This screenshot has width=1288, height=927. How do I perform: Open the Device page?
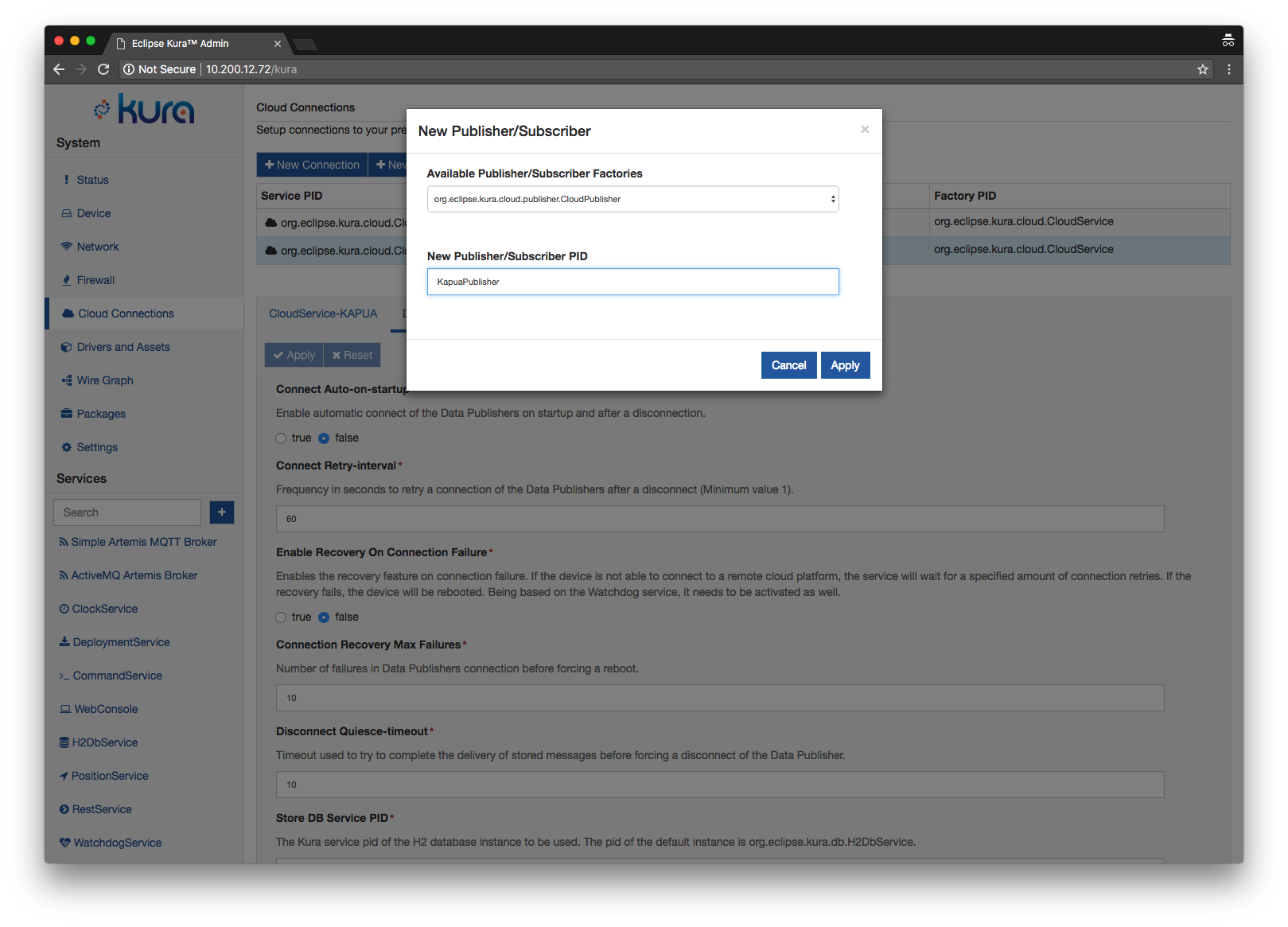tap(94, 213)
